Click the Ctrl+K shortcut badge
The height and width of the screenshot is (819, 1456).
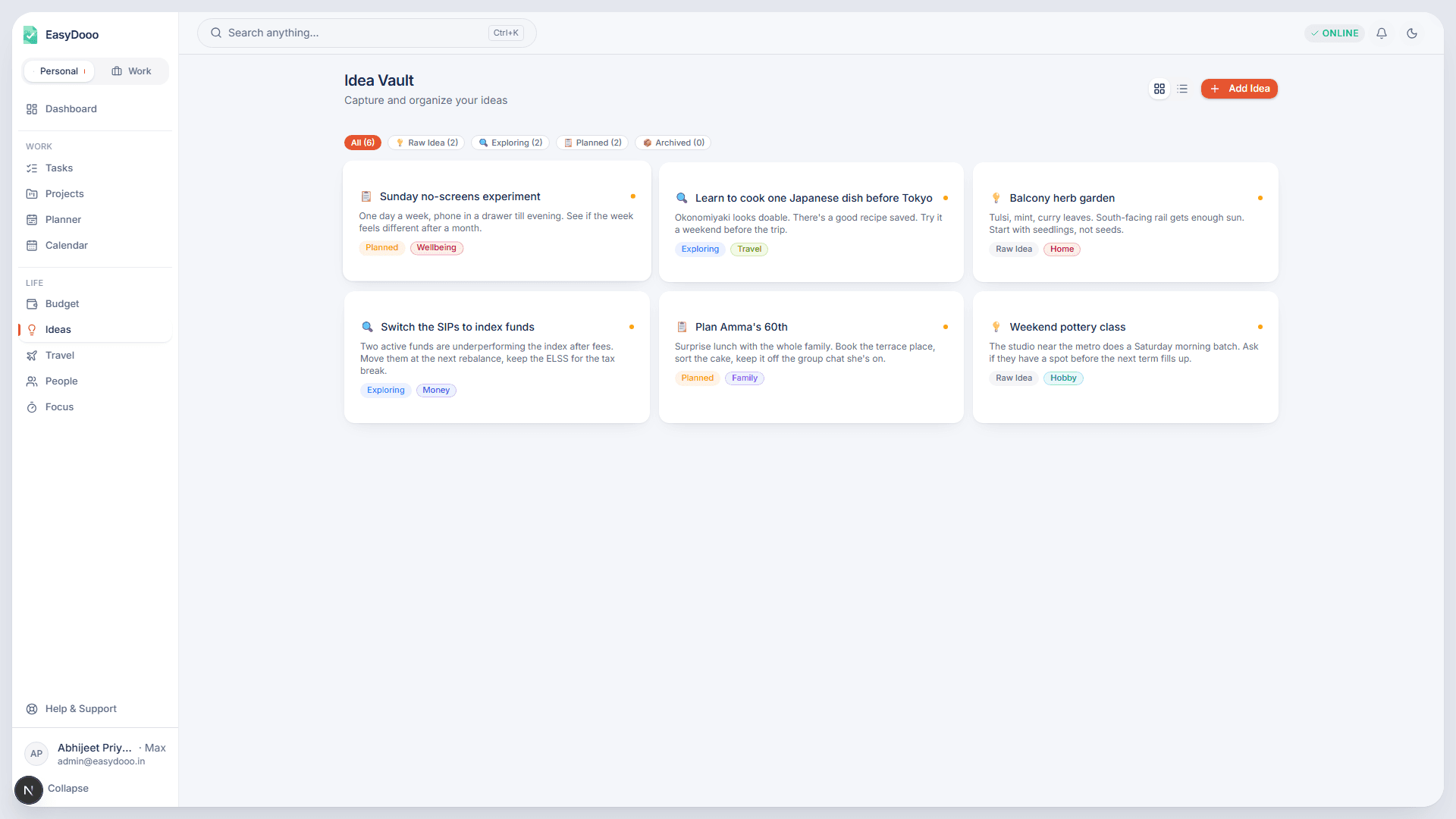506,33
